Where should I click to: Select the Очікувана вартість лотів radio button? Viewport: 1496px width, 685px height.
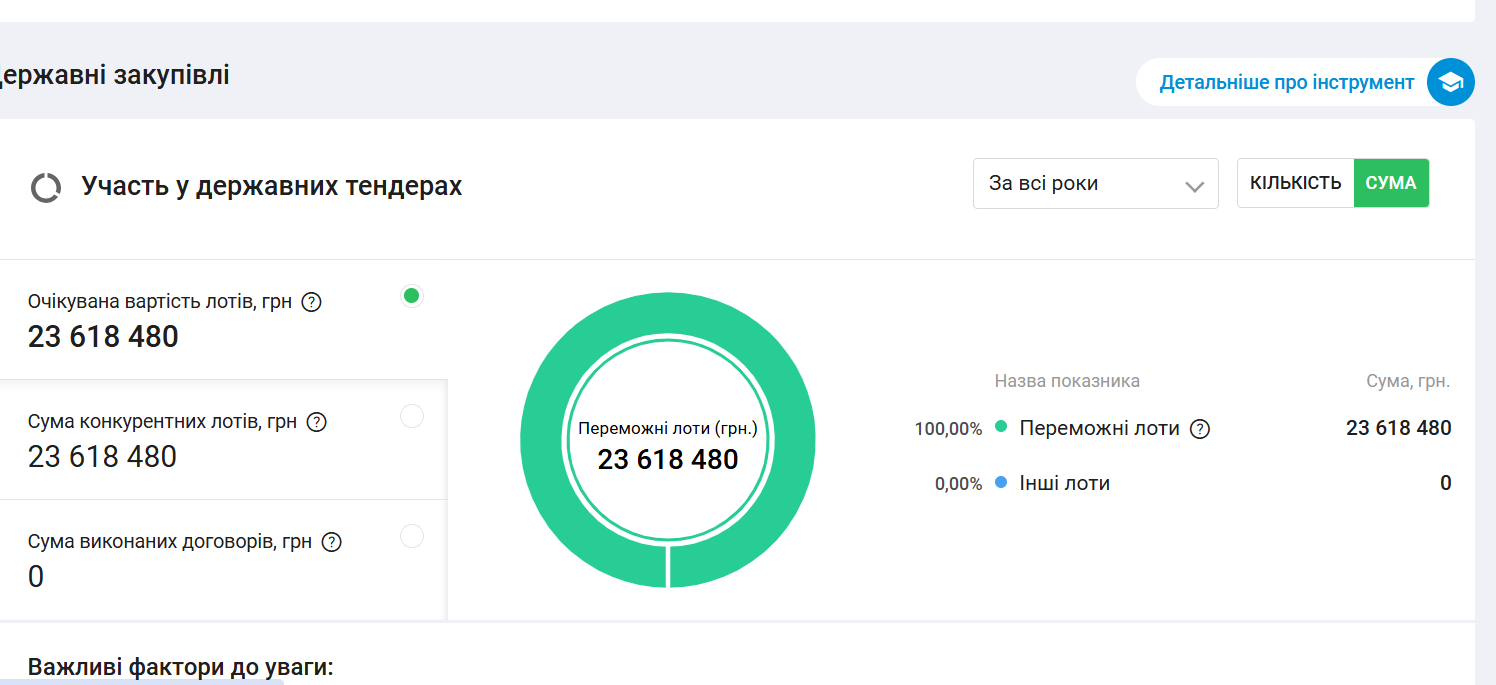411,296
